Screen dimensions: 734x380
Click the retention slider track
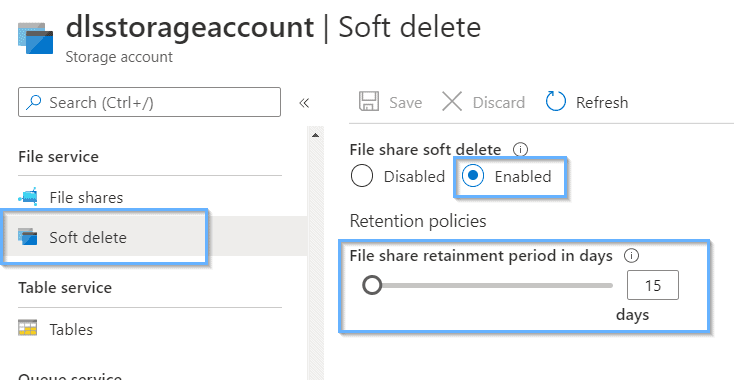488,285
